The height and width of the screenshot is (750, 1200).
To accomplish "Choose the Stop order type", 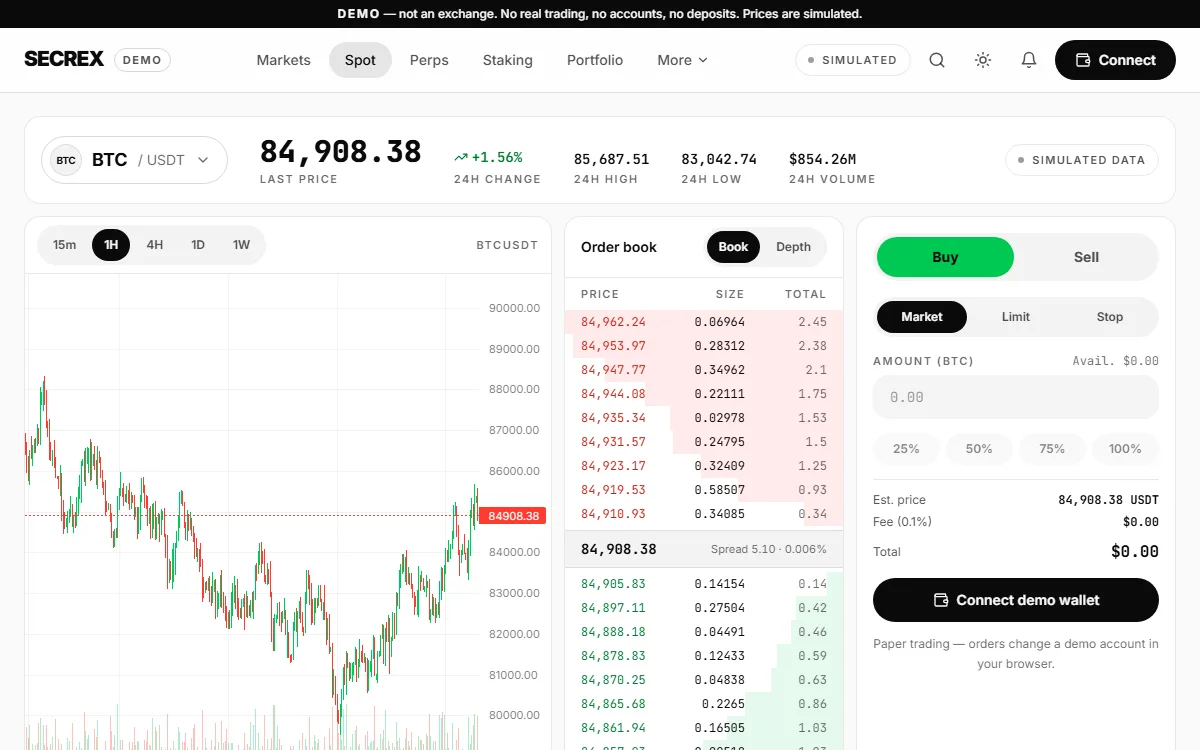I will 1110,317.
